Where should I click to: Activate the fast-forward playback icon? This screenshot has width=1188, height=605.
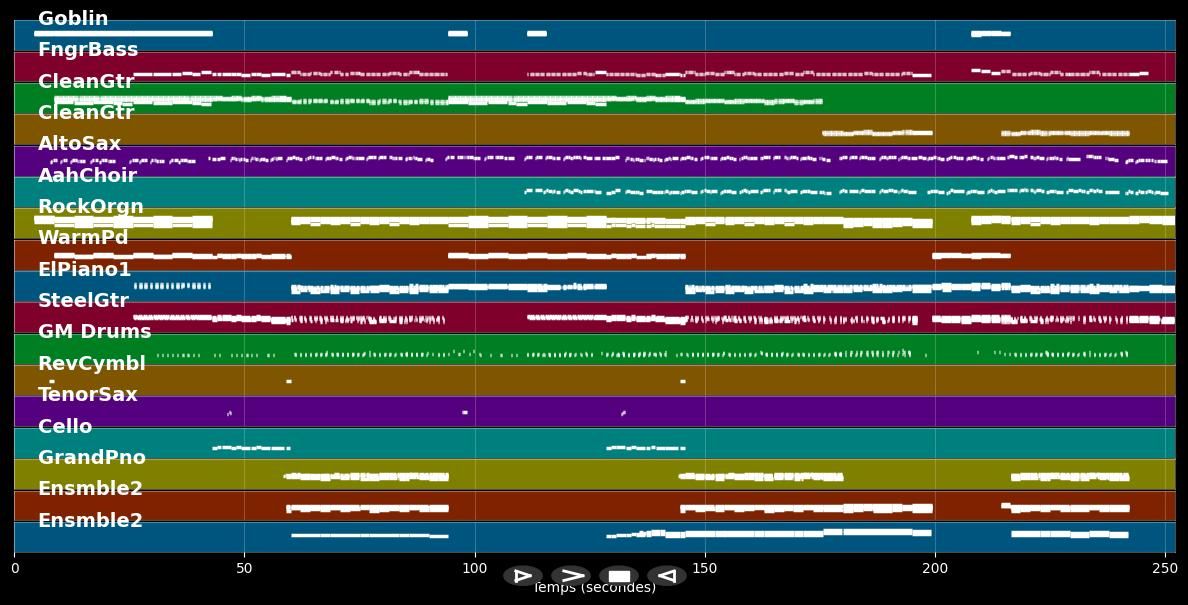pyautogui.click(x=572, y=575)
